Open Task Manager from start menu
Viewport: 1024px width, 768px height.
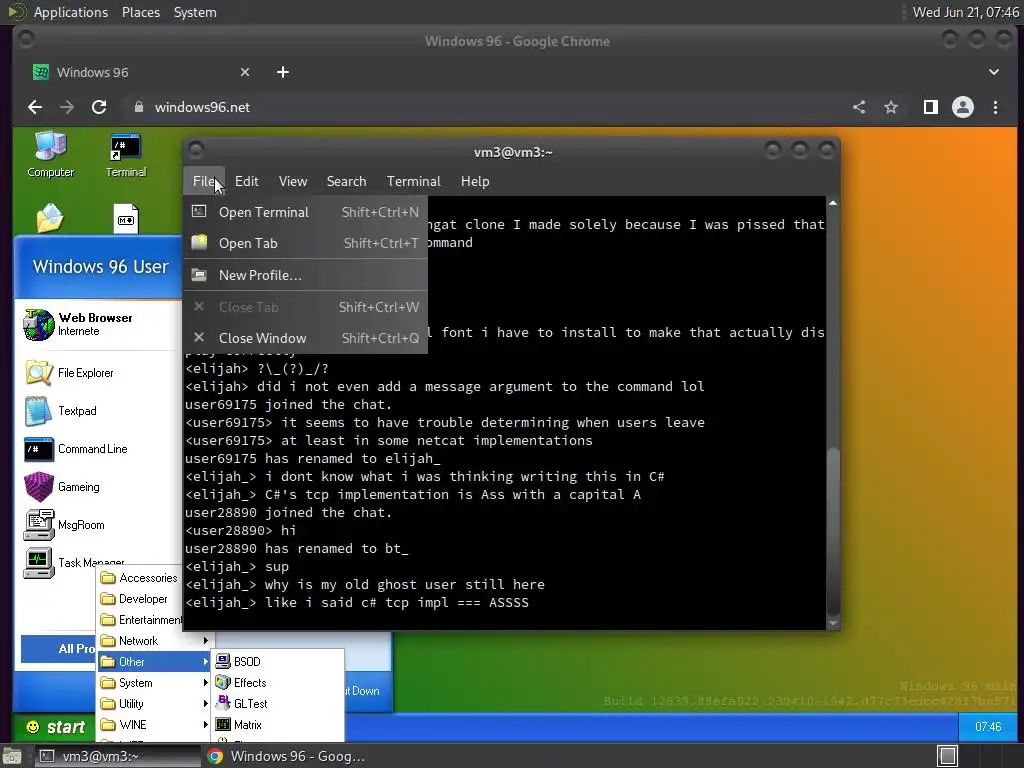tap(72, 562)
